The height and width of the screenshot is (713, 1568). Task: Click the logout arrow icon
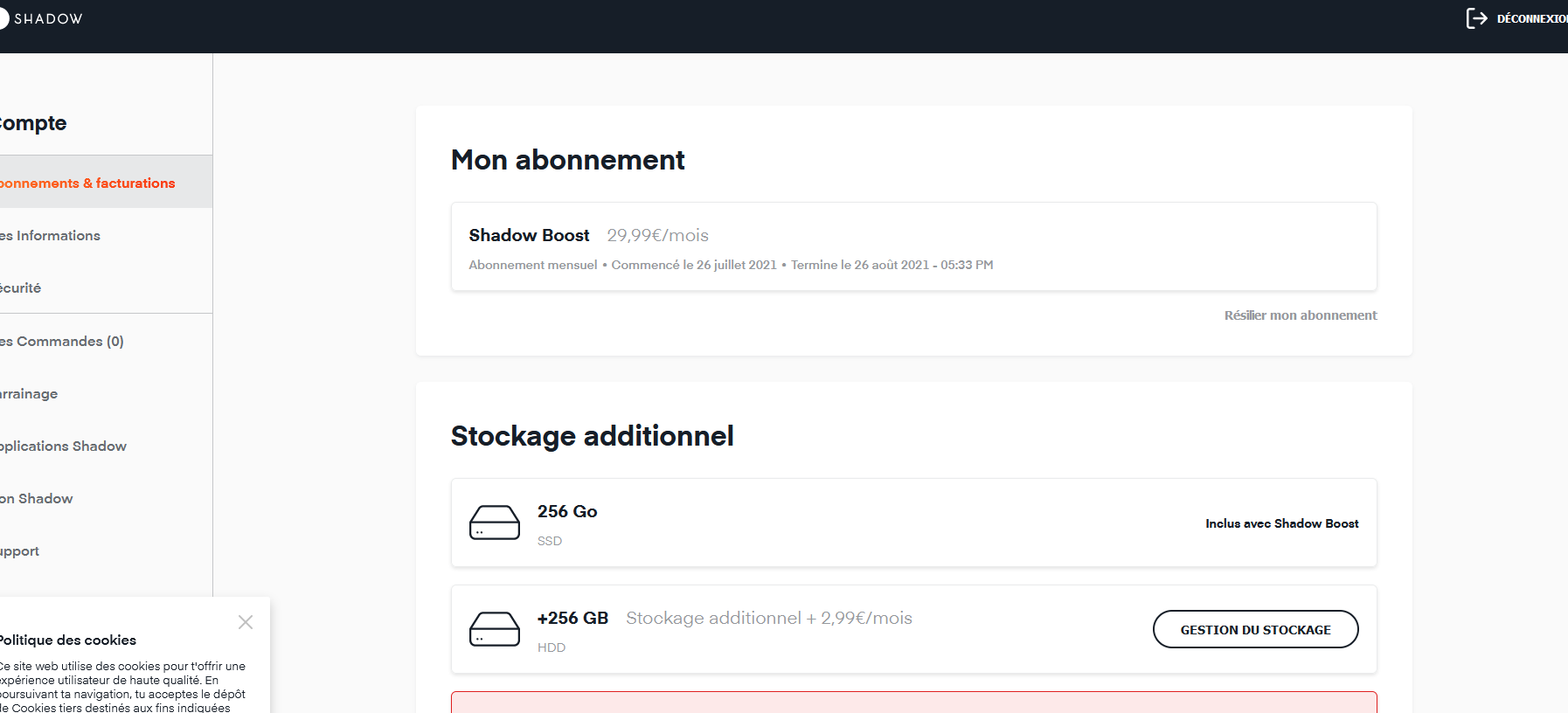point(1476,18)
